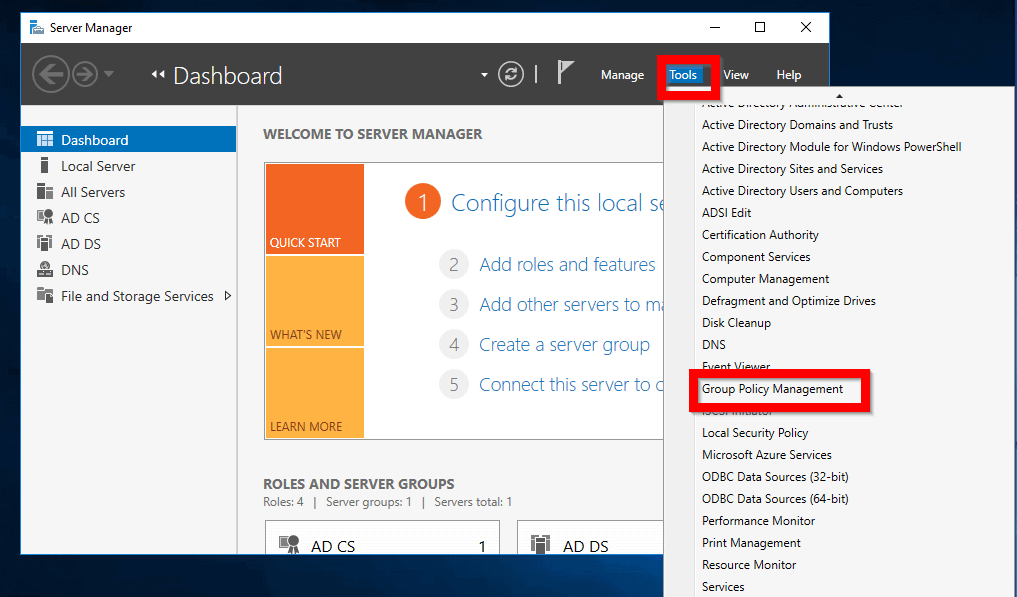Click the double-arrow before Dashboard title

pyautogui.click(x=158, y=75)
